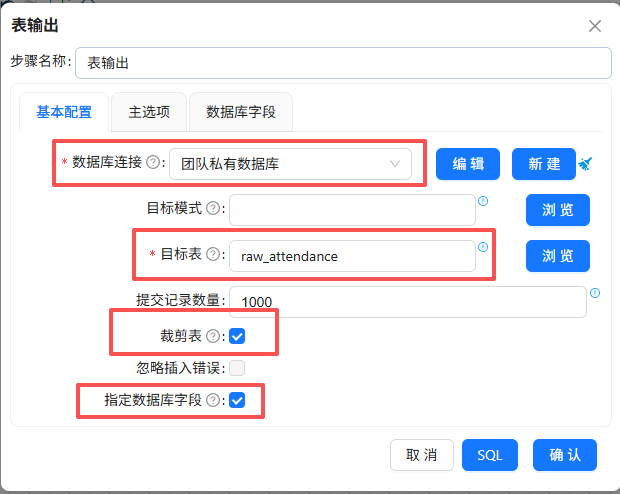The width and height of the screenshot is (620, 494).
Task: Close the 表输出 dialog with X
Action: coord(595,26)
